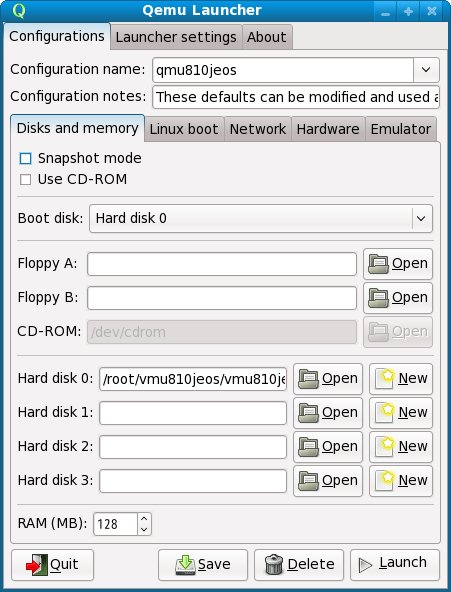Open file browser for Floppy B

(398, 298)
